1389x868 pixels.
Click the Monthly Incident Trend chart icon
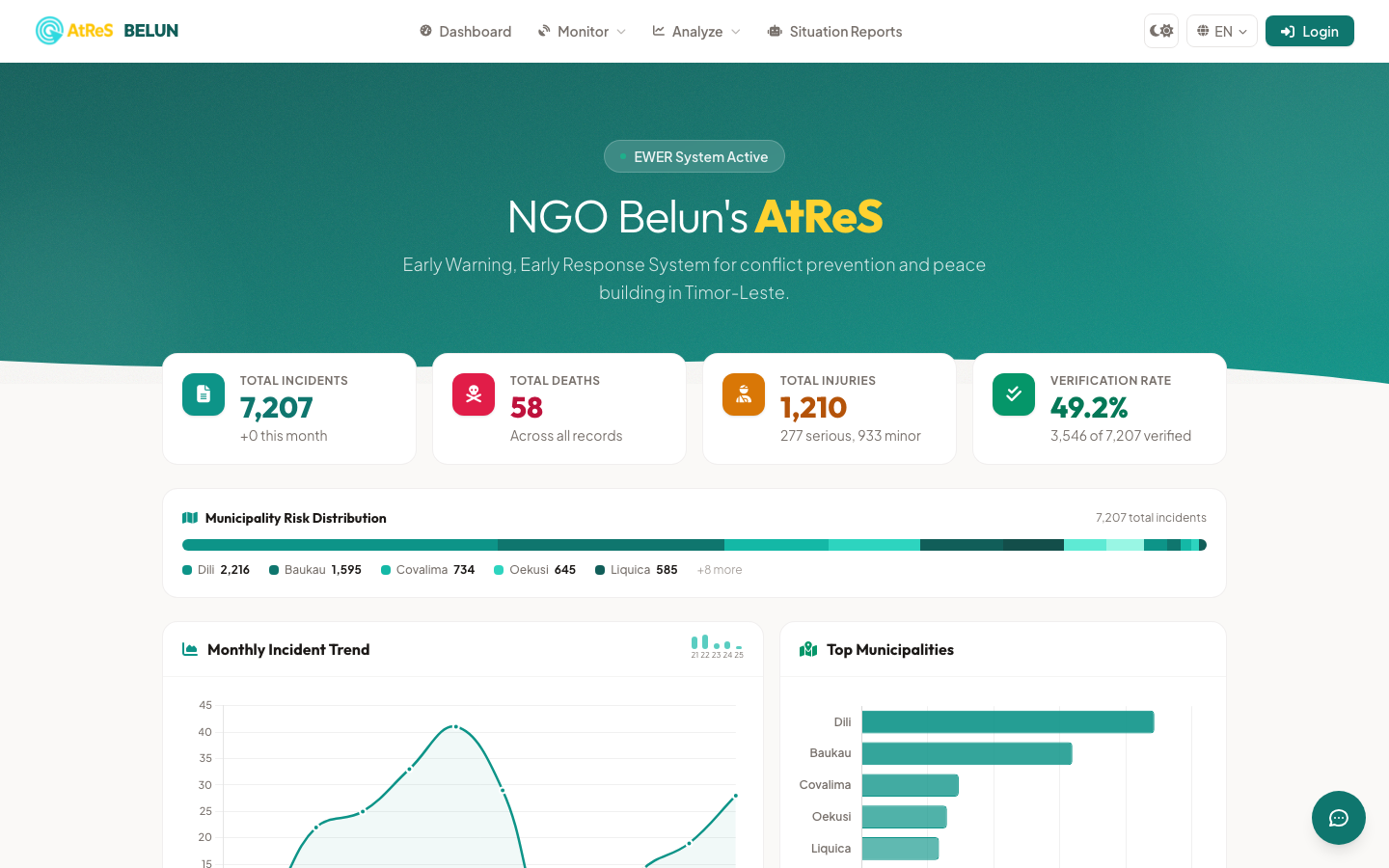pyautogui.click(x=190, y=649)
